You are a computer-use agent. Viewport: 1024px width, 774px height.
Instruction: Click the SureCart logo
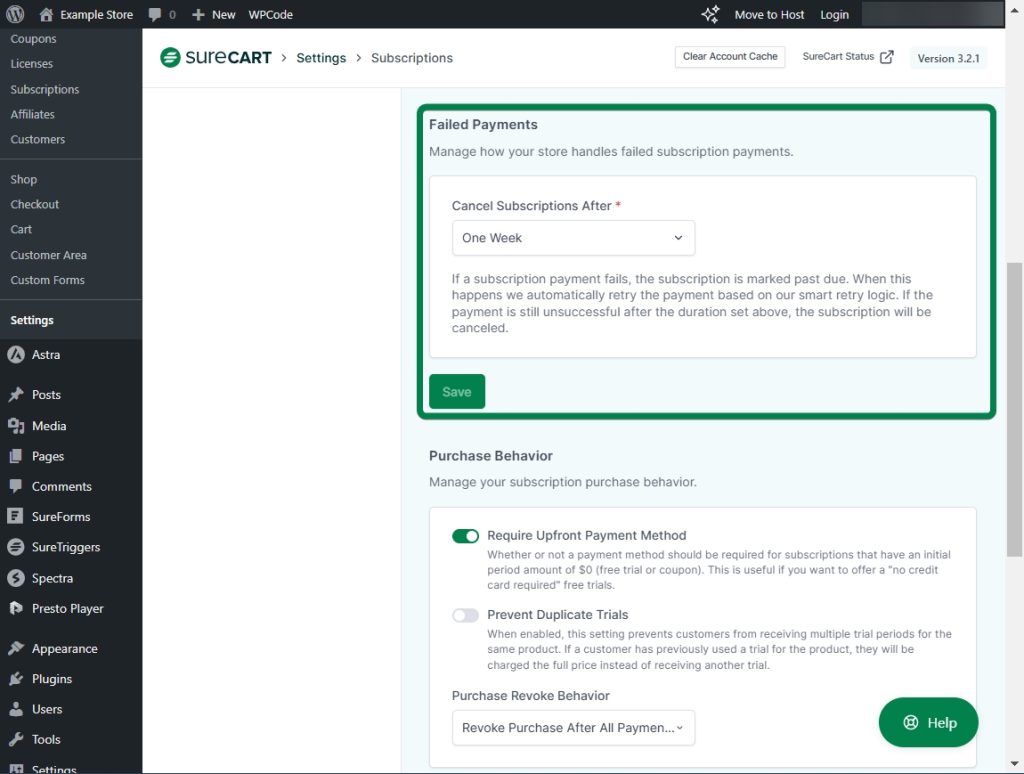pos(216,58)
